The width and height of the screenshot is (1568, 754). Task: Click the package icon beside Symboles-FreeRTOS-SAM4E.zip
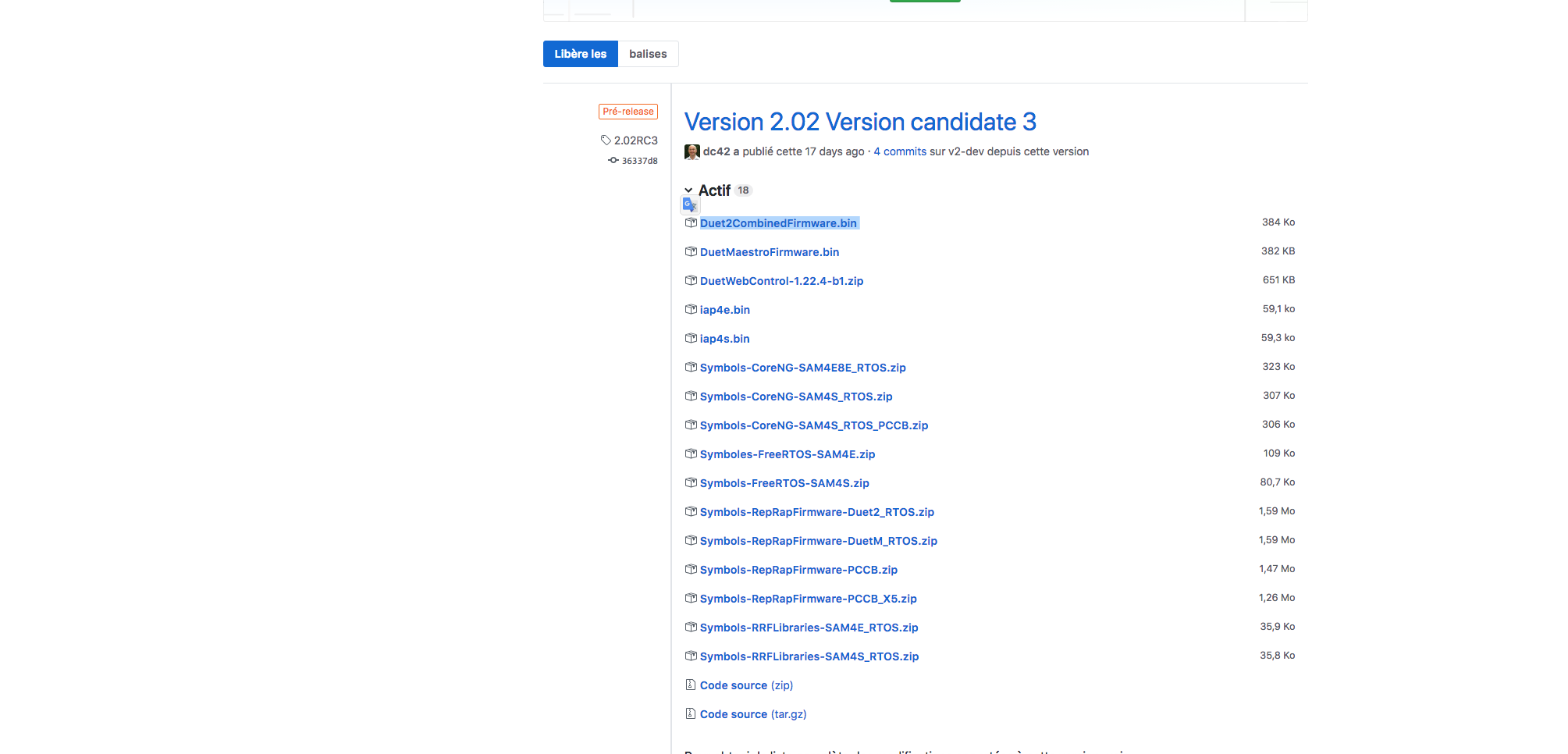click(691, 453)
